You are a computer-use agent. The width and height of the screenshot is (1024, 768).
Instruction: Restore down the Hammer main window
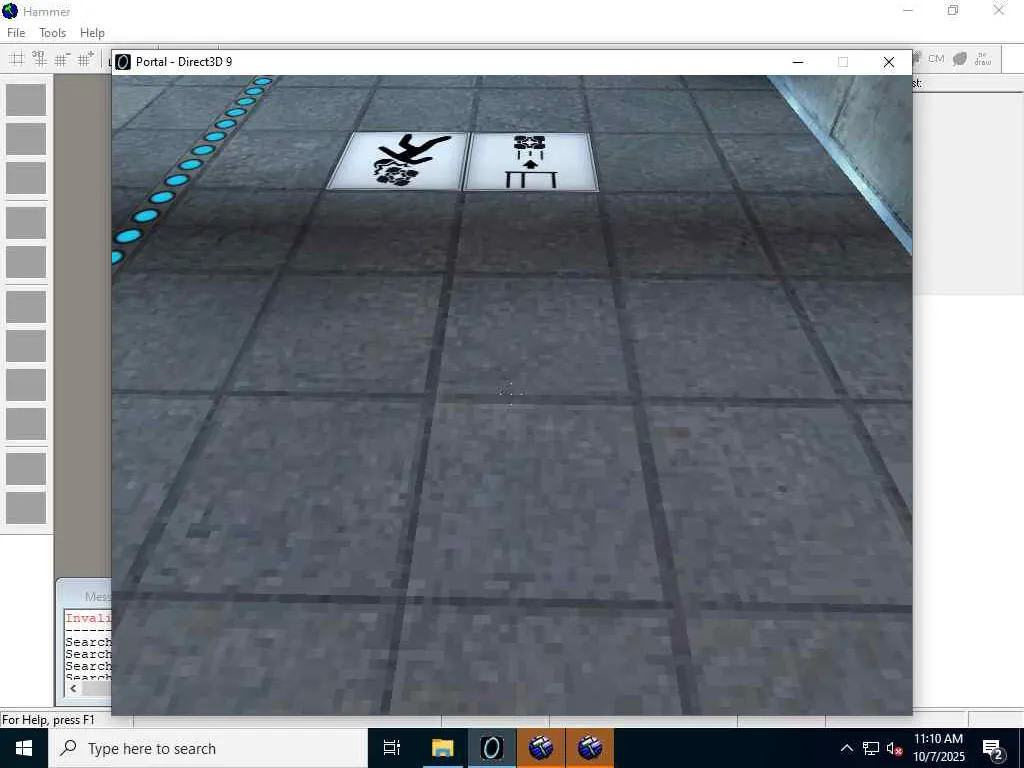tap(953, 10)
